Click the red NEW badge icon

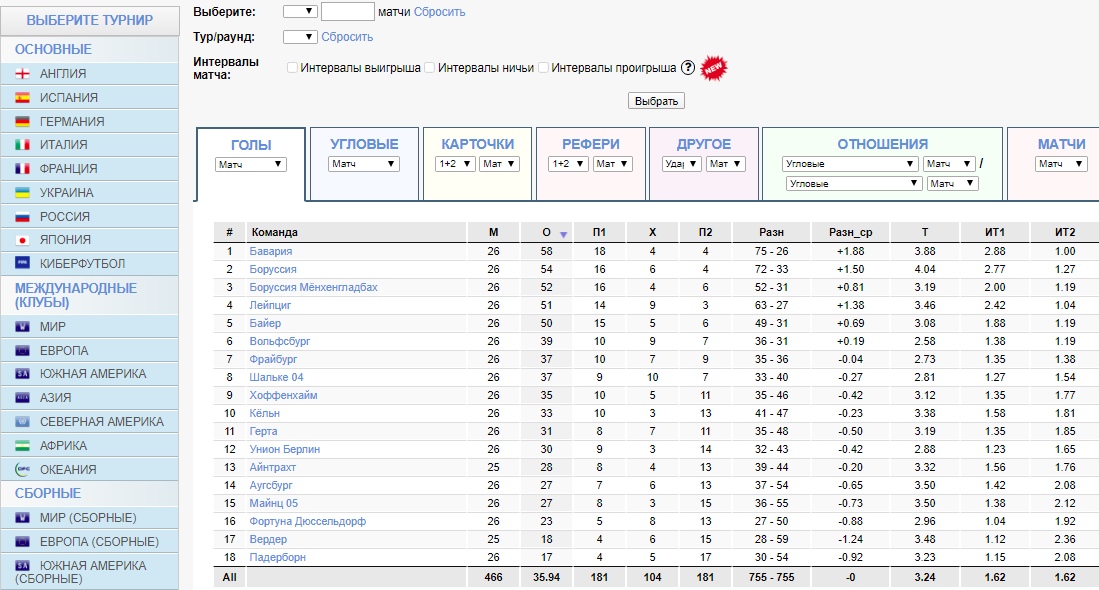pyautogui.click(x=714, y=68)
